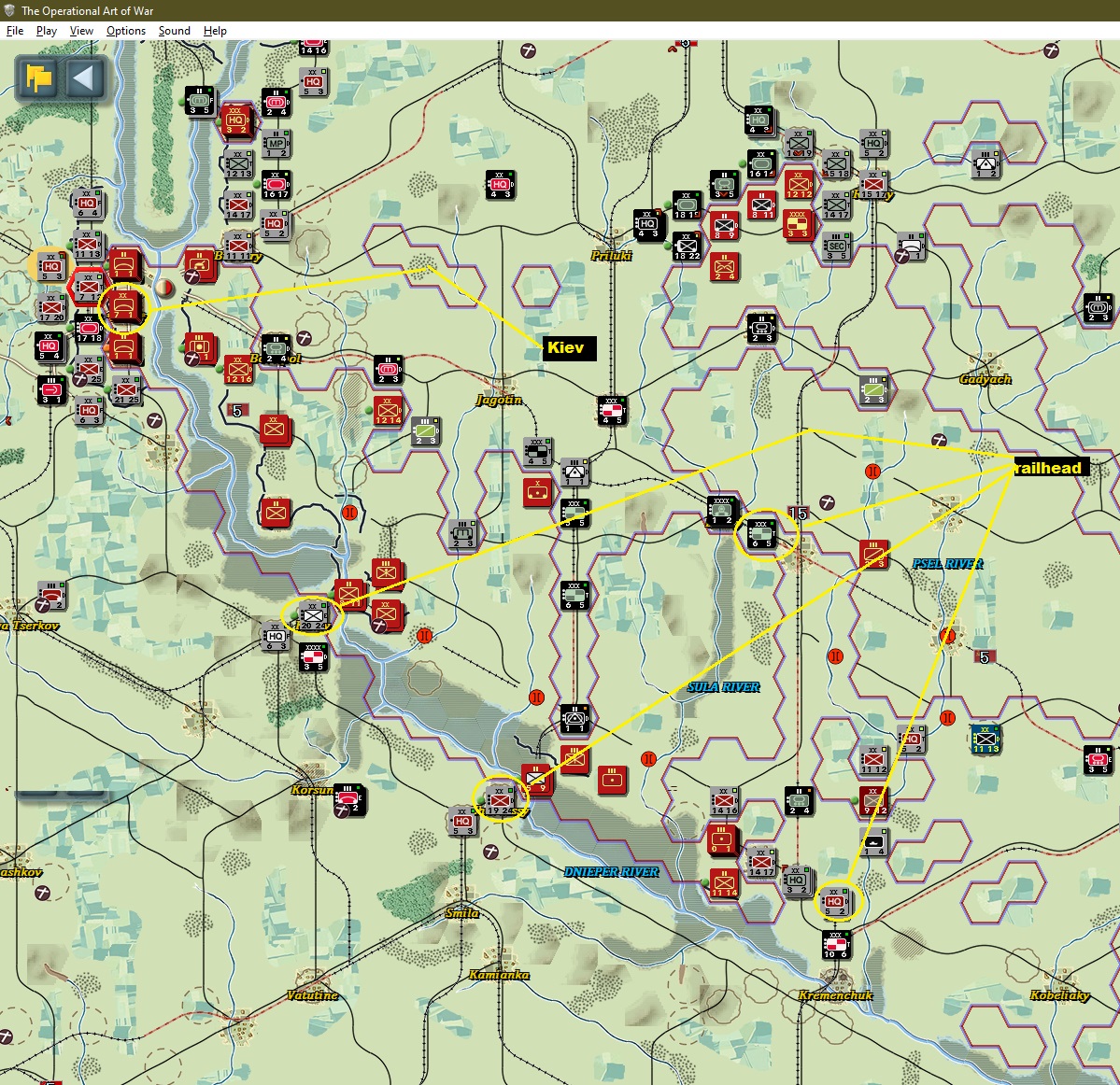Viewport: 1120px width, 1085px height.
Task: Select the red counter 8 11
Action: [761, 204]
